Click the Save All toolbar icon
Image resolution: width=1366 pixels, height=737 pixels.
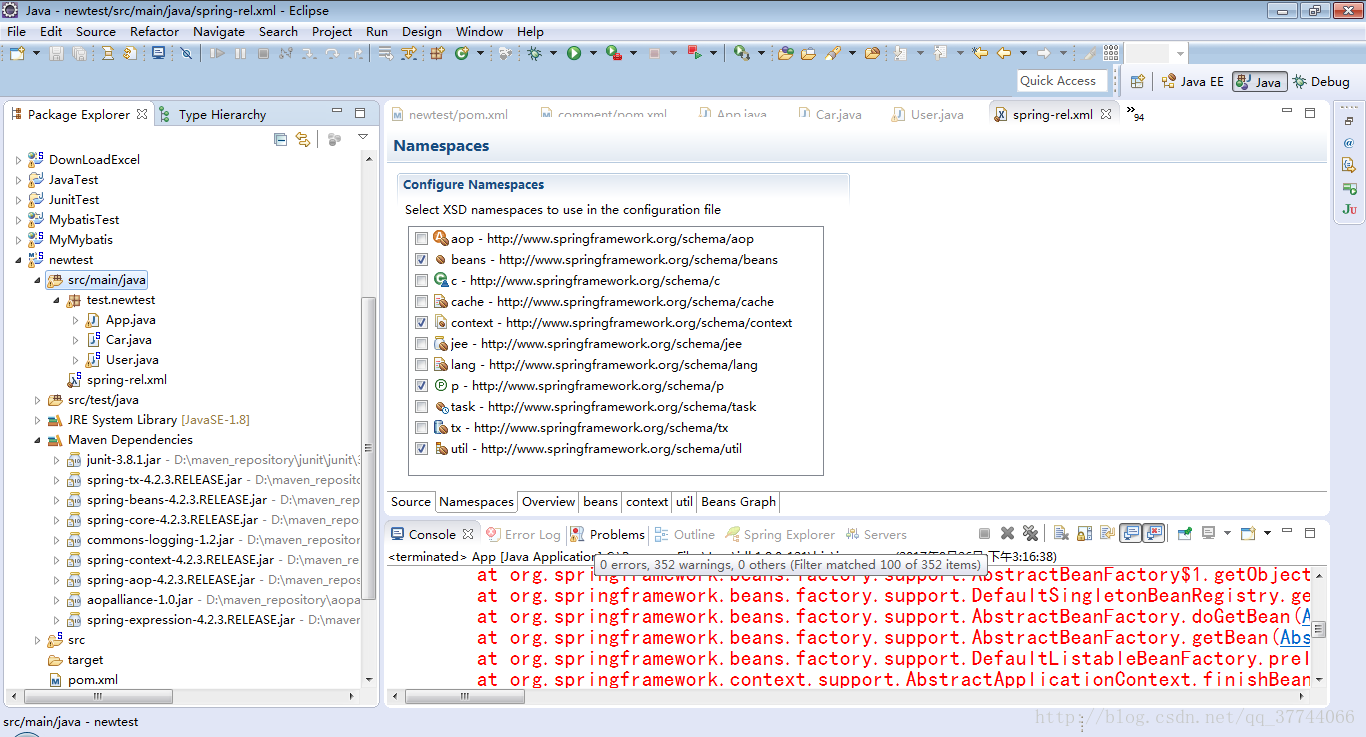click(79, 53)
